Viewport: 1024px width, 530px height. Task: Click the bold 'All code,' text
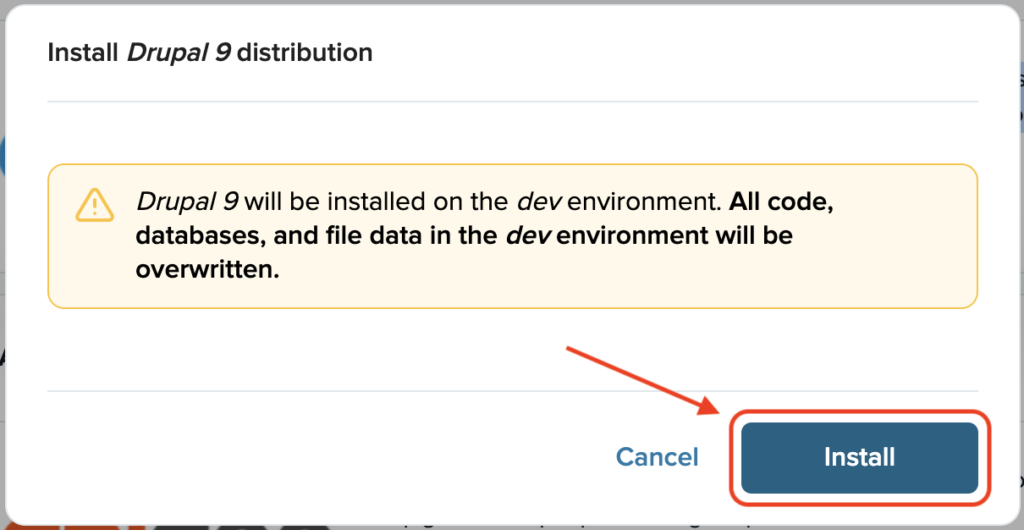point(781,202)
